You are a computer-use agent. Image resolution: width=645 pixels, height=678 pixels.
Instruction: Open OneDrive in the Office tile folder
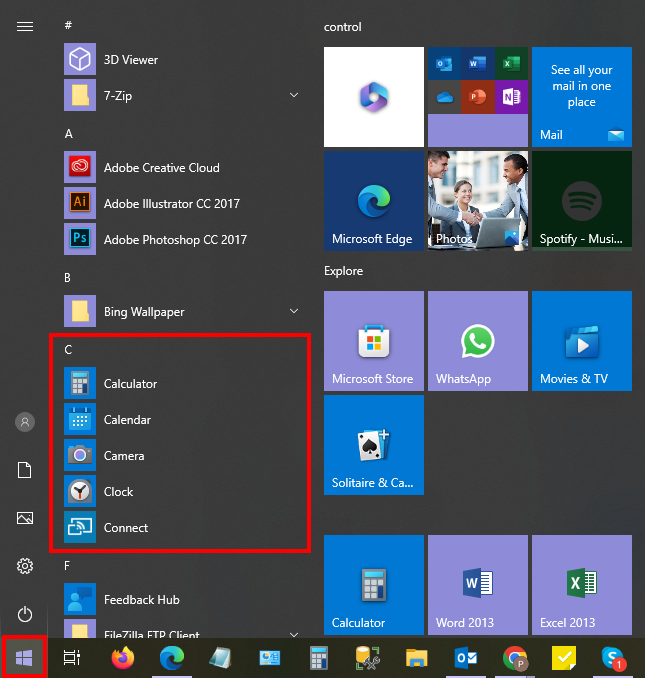(444, 97)
